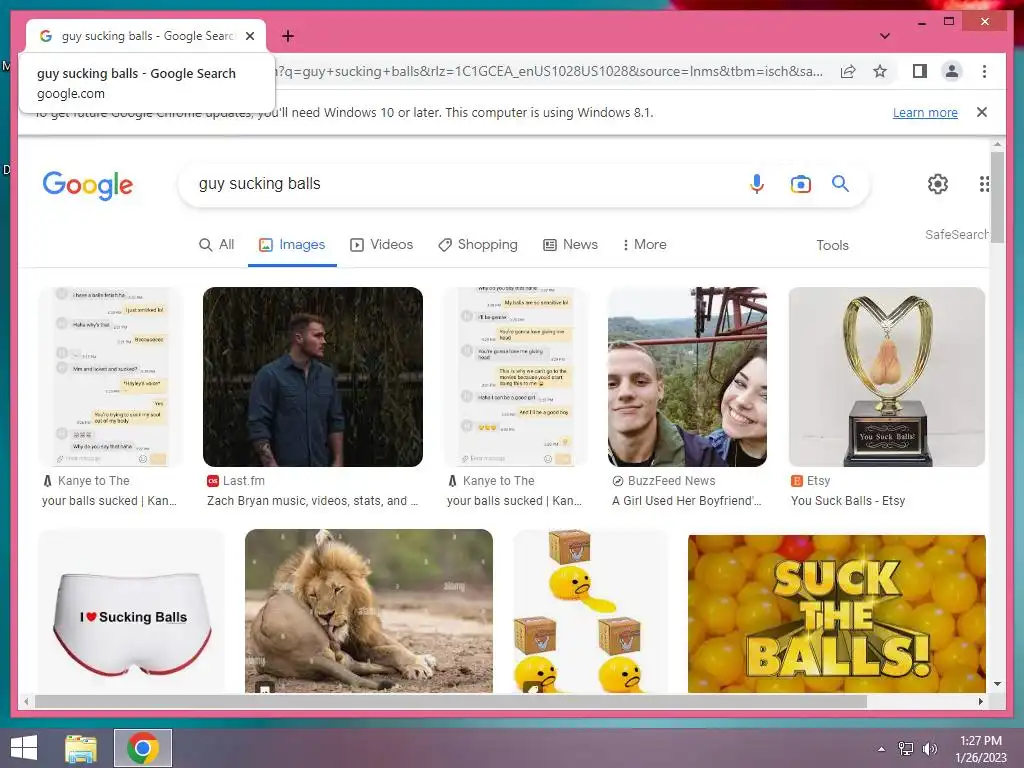This screenshot has width=1024, height=768.
Task: Go to Google logo homepage
Action: 88,185
